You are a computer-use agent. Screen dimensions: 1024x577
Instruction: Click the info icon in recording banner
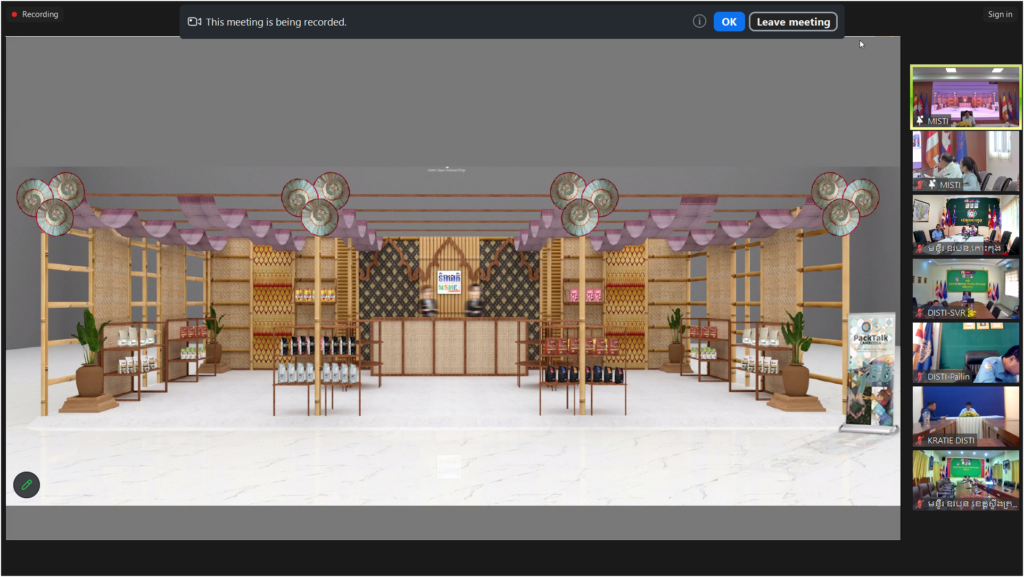pyautogui.click(x=699, y=21)
